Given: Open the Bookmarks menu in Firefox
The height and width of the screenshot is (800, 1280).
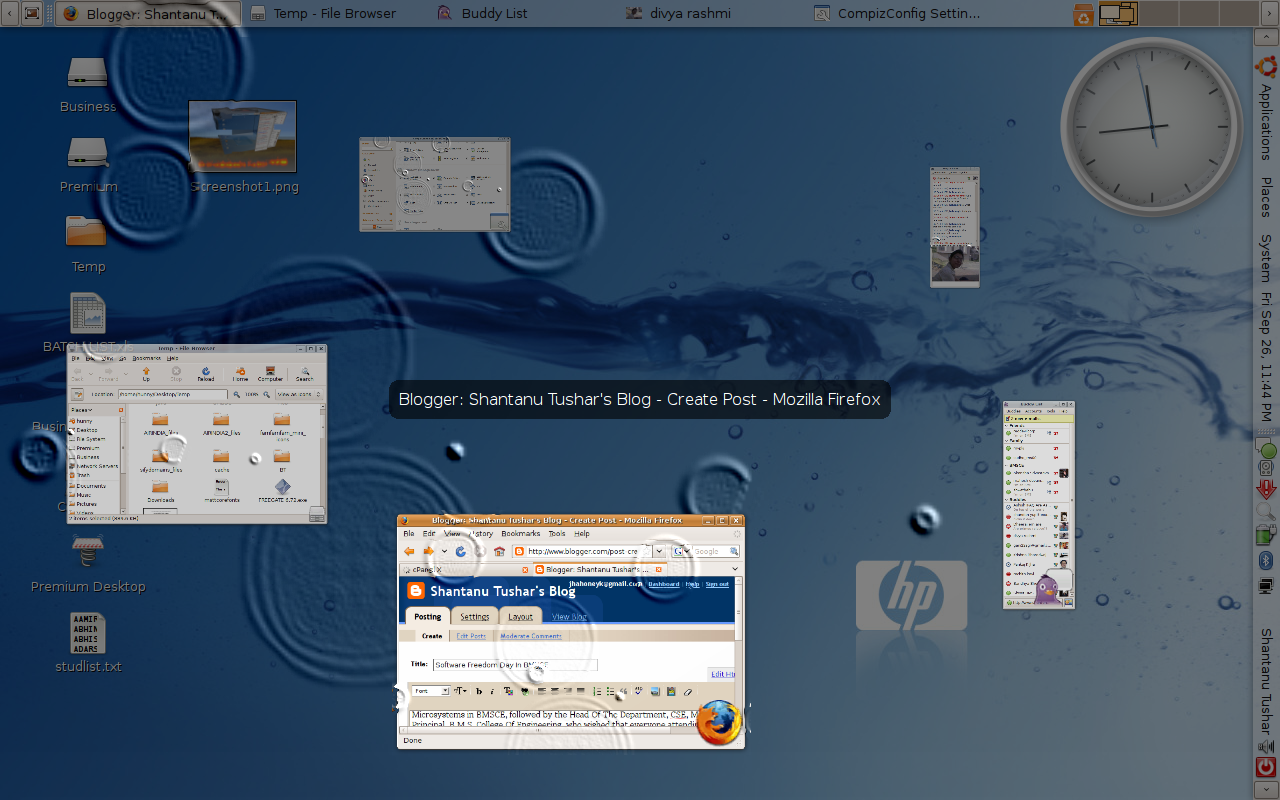Looking at the screenshot, I should coord(520,534).
